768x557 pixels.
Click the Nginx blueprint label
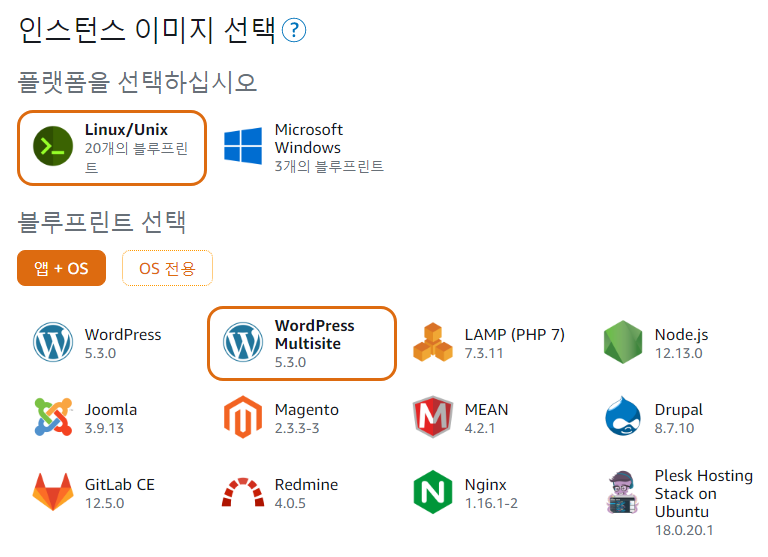pos(485,484)
